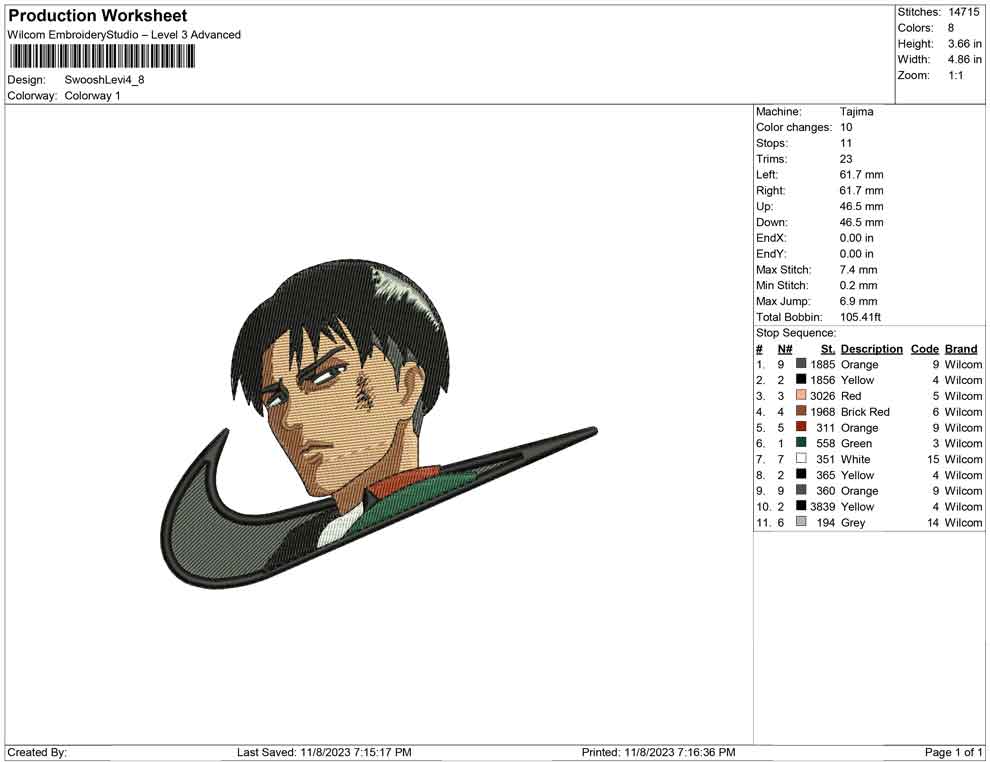Click the 'Stop Sequence:' label

[x=796, y=333]
